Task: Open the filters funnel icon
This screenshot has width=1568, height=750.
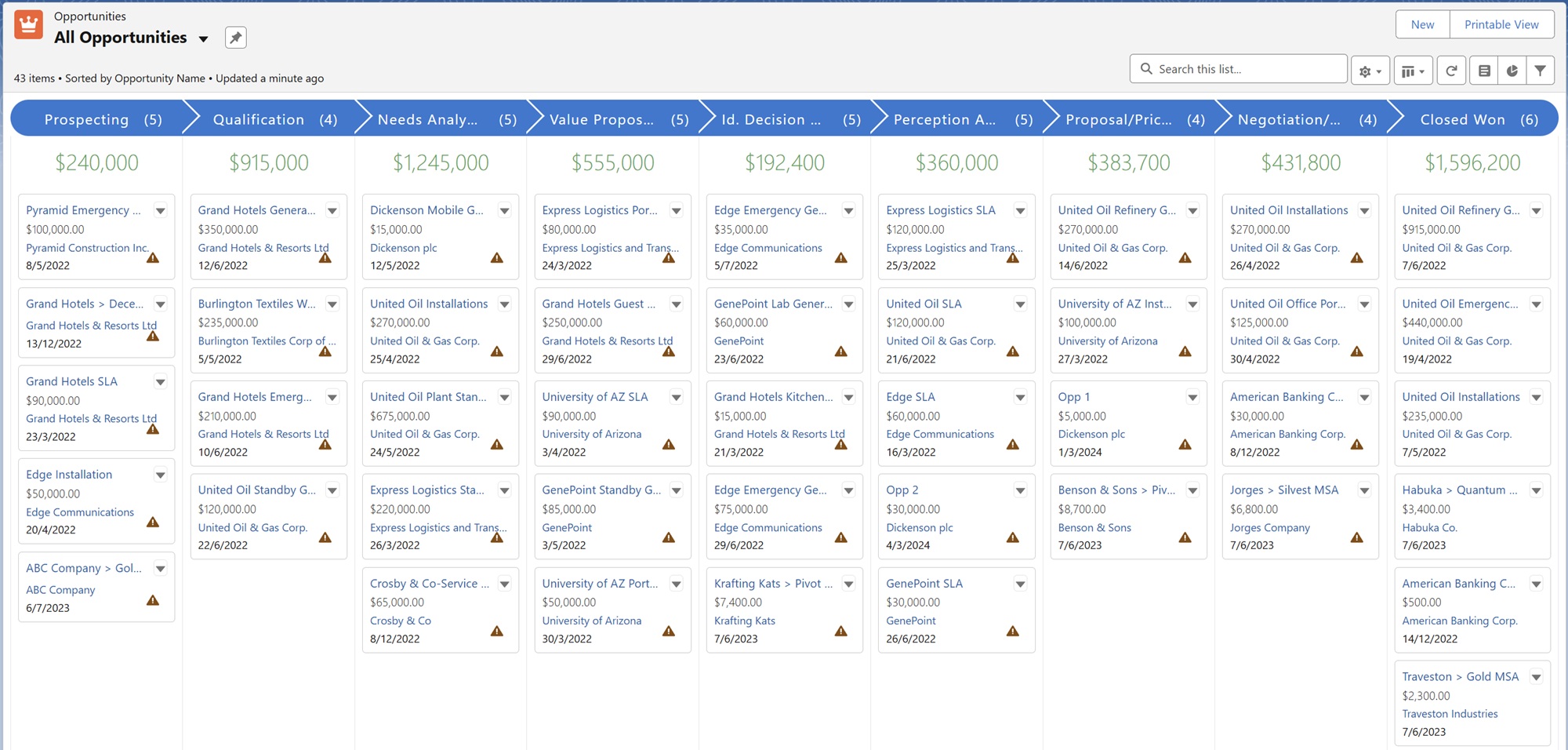Action: coord(1541,71)
